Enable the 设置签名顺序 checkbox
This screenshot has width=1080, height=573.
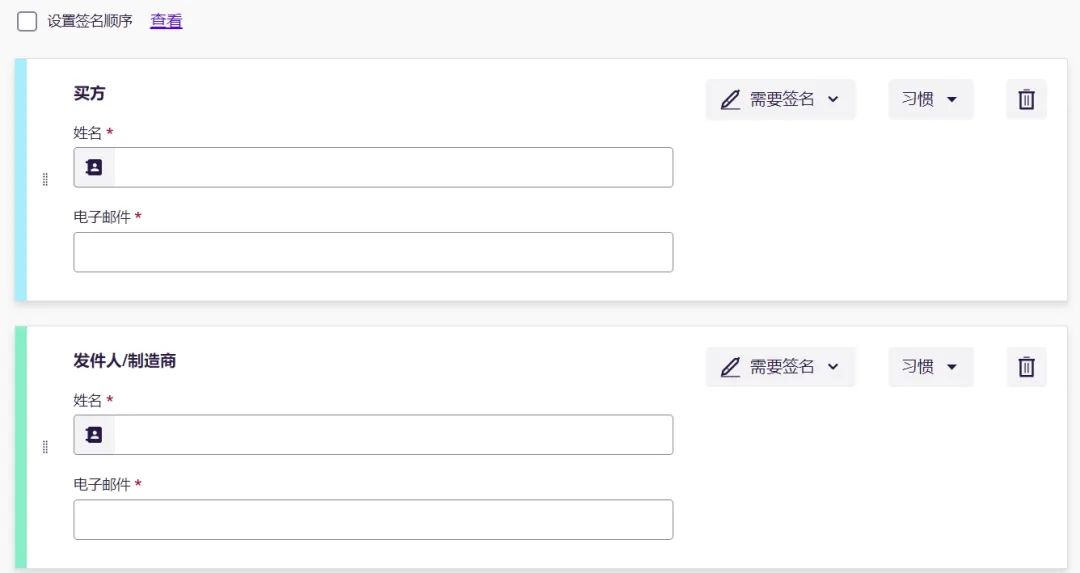27,21
